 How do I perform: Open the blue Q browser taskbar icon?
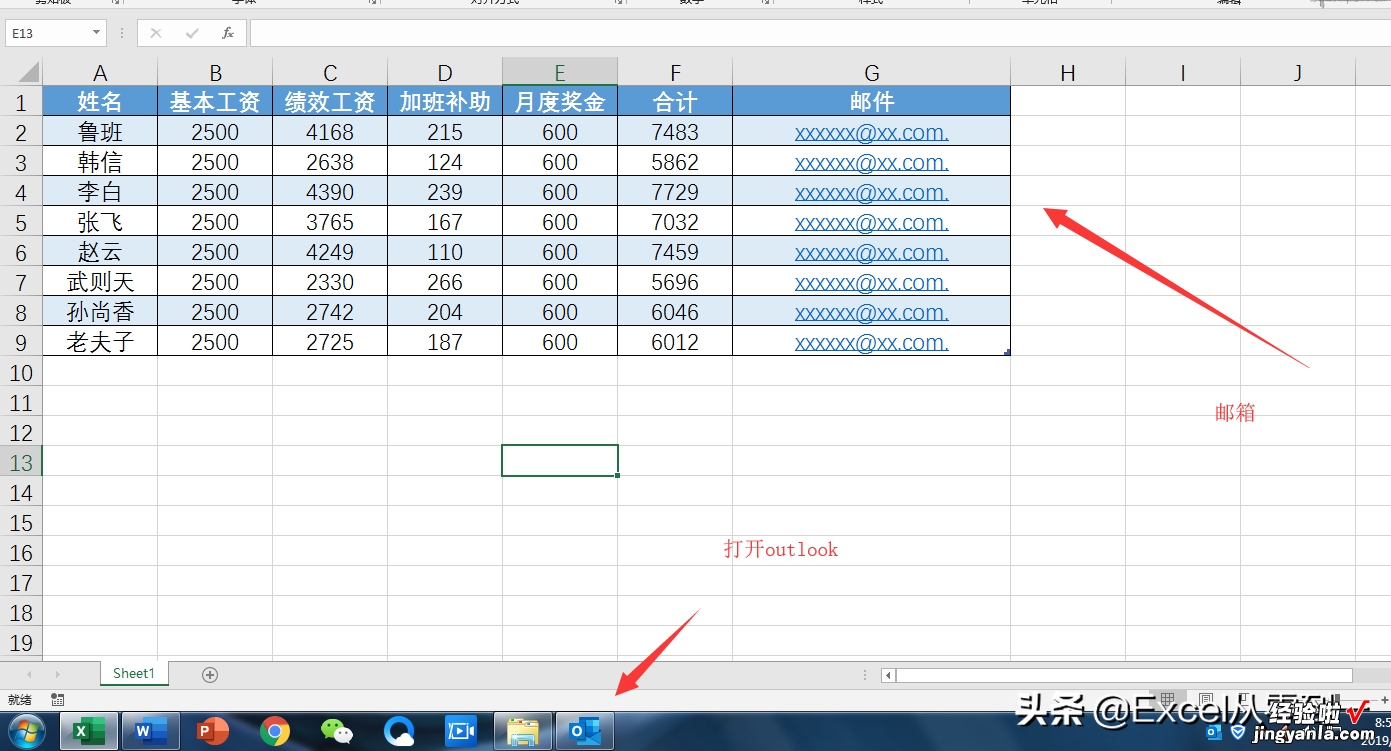pos(399,732)
